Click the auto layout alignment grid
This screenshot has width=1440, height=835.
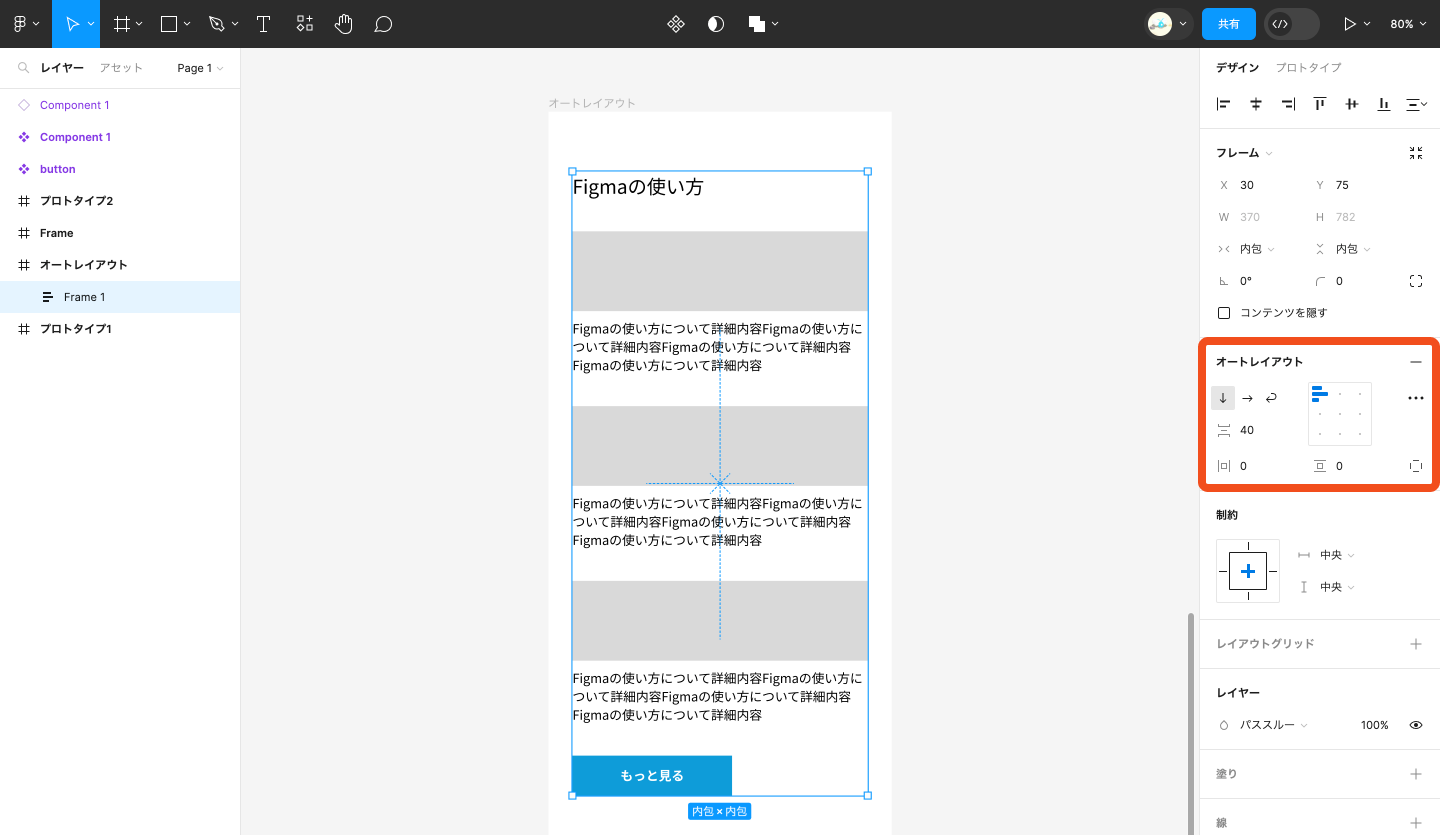1340,414
